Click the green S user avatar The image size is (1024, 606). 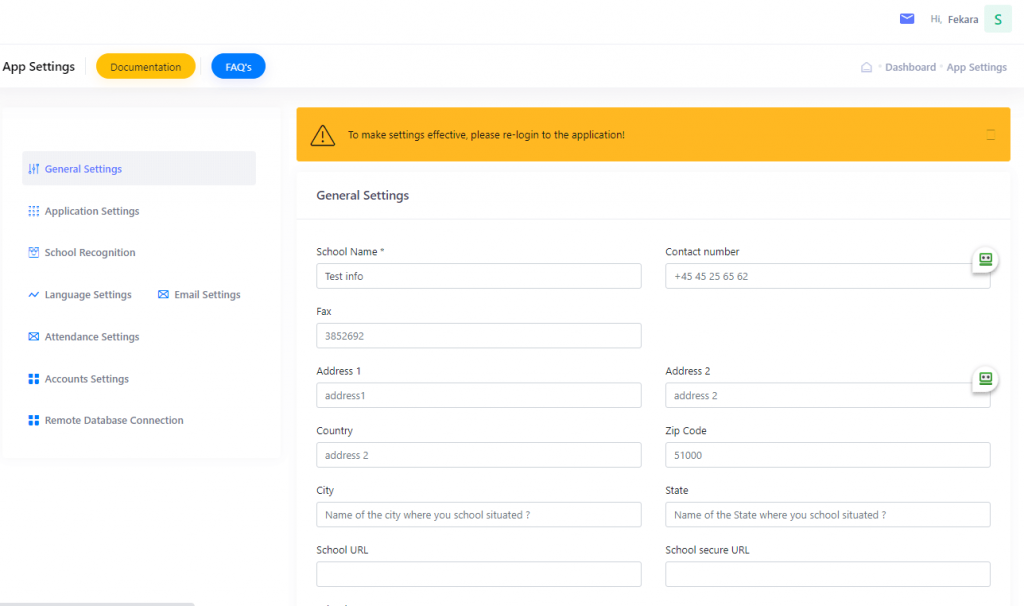997,19
